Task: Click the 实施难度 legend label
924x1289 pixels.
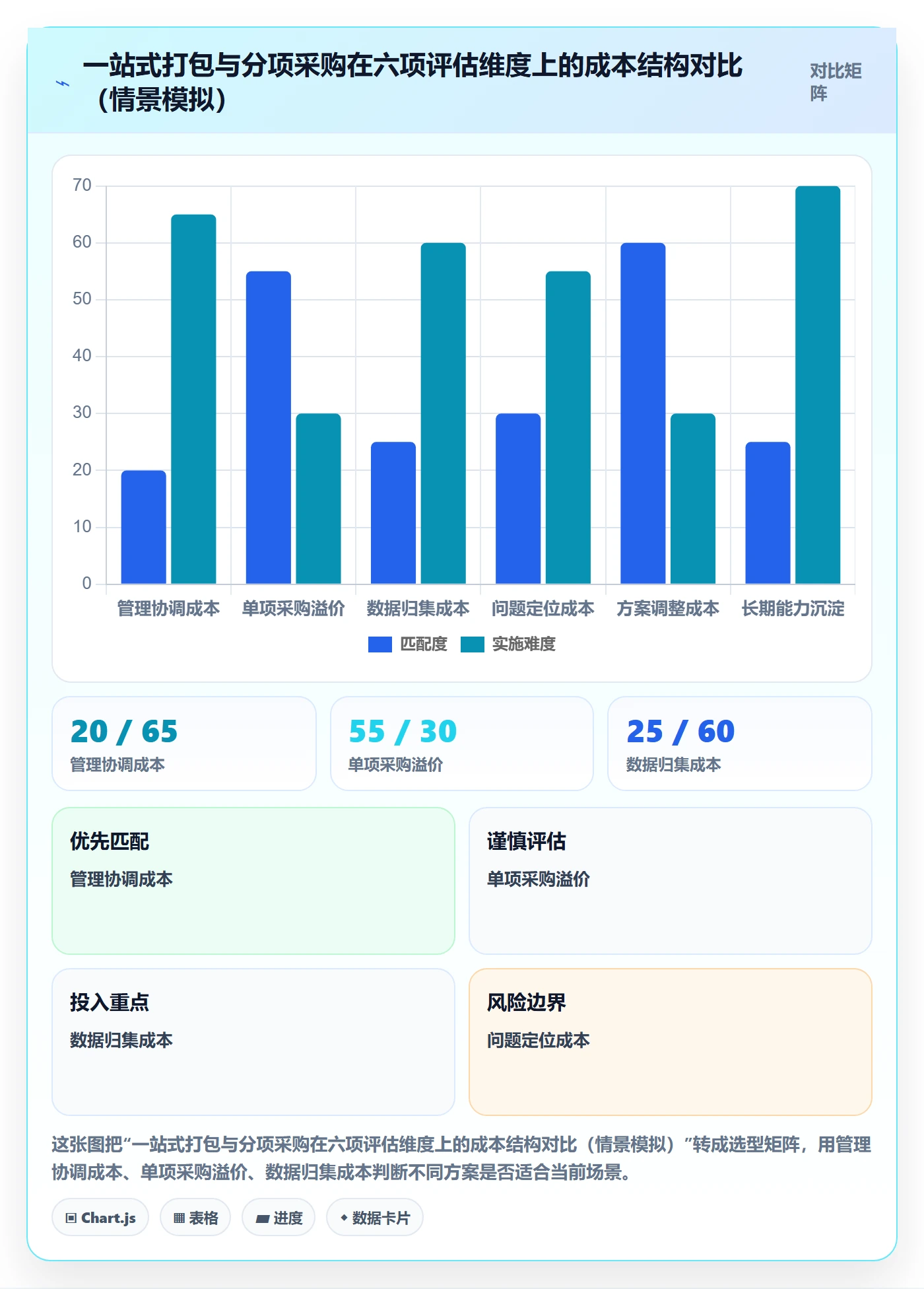Action: point(524,644)
